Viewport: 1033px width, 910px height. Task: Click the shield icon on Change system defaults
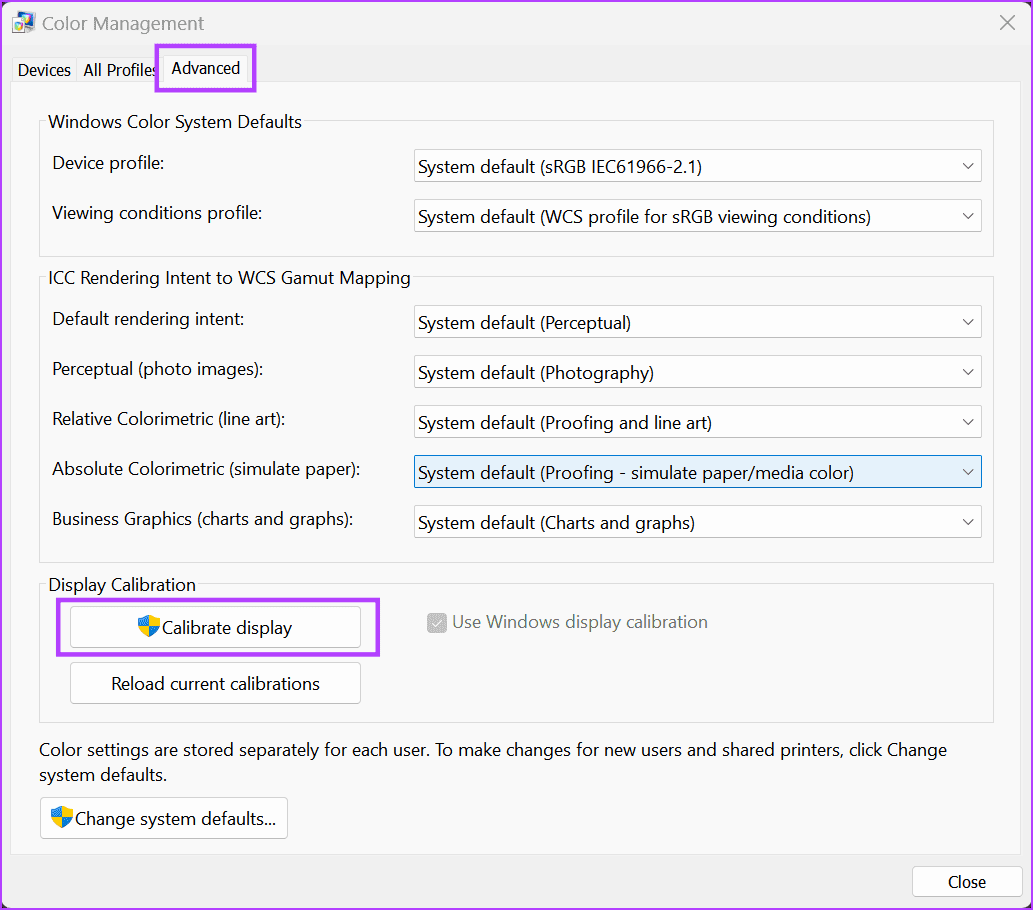[x=62, y=818]
